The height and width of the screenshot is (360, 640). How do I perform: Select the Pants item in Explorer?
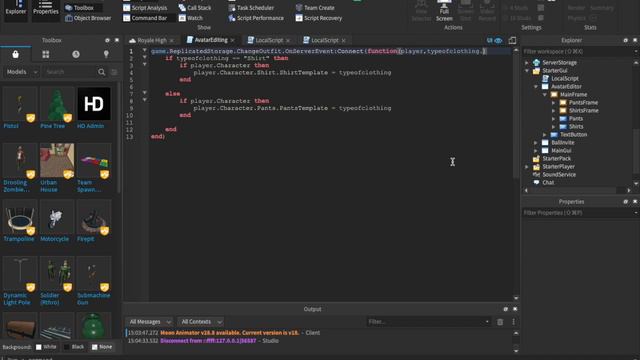click(571, 119)
